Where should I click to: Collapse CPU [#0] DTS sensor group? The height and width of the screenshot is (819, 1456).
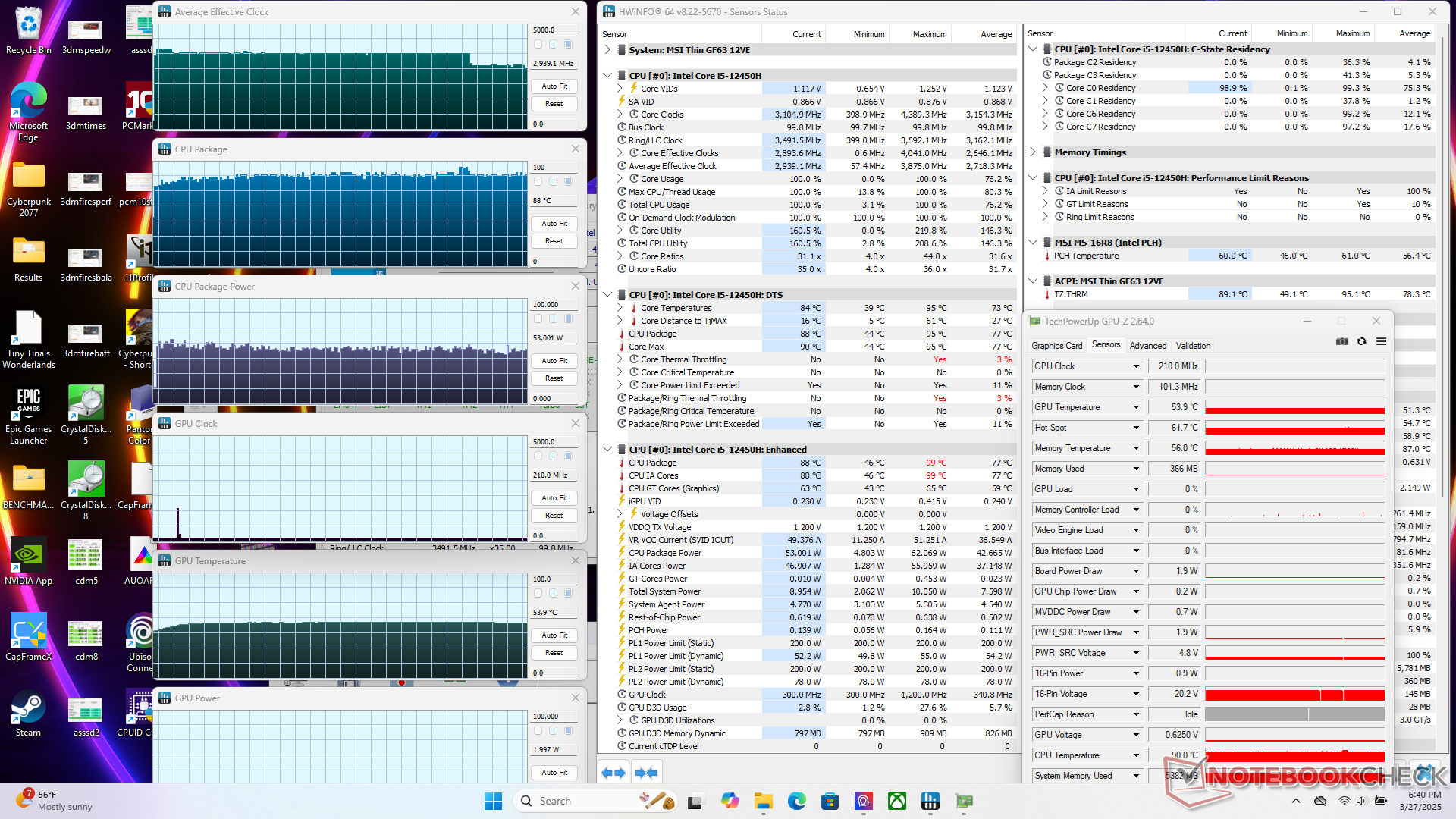[607, 295]
